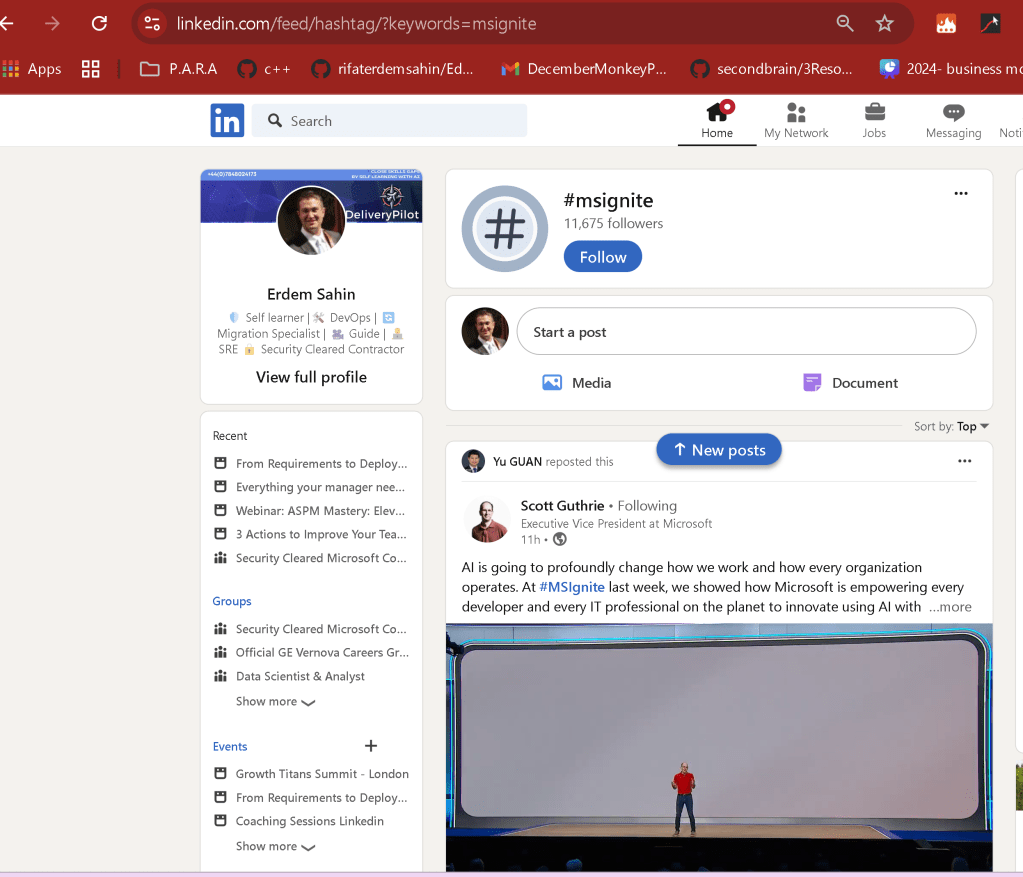Open the DecemberMonkeyP... Gmail bookmark
The width and height of the screenshot is (1023, 877).
(x=583, y=69)
